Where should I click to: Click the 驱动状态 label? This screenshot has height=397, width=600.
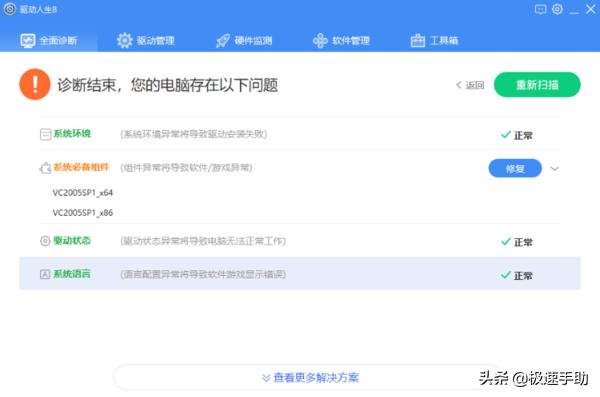[x=72, y=240]
